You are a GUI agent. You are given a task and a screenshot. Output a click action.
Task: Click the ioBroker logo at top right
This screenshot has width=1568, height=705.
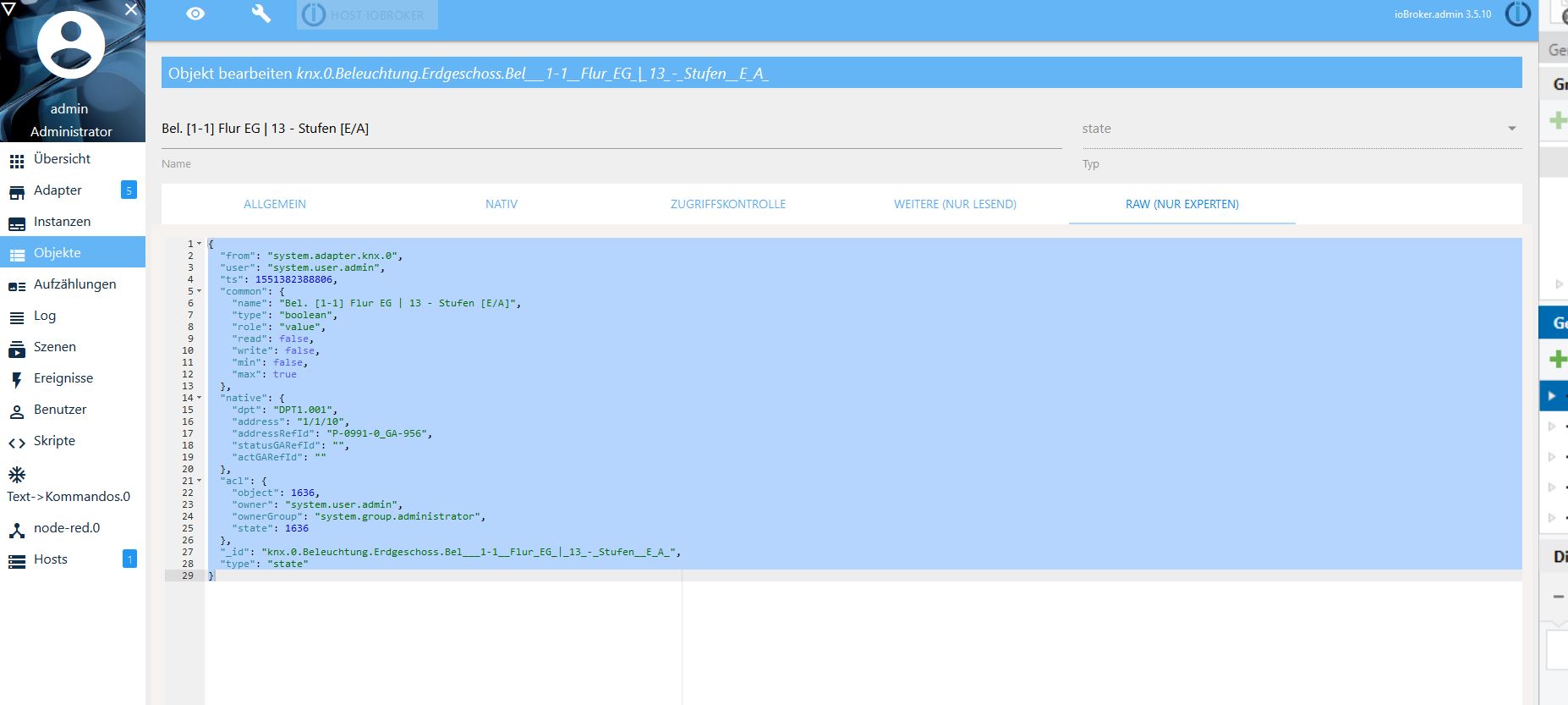pos(1518,14)
